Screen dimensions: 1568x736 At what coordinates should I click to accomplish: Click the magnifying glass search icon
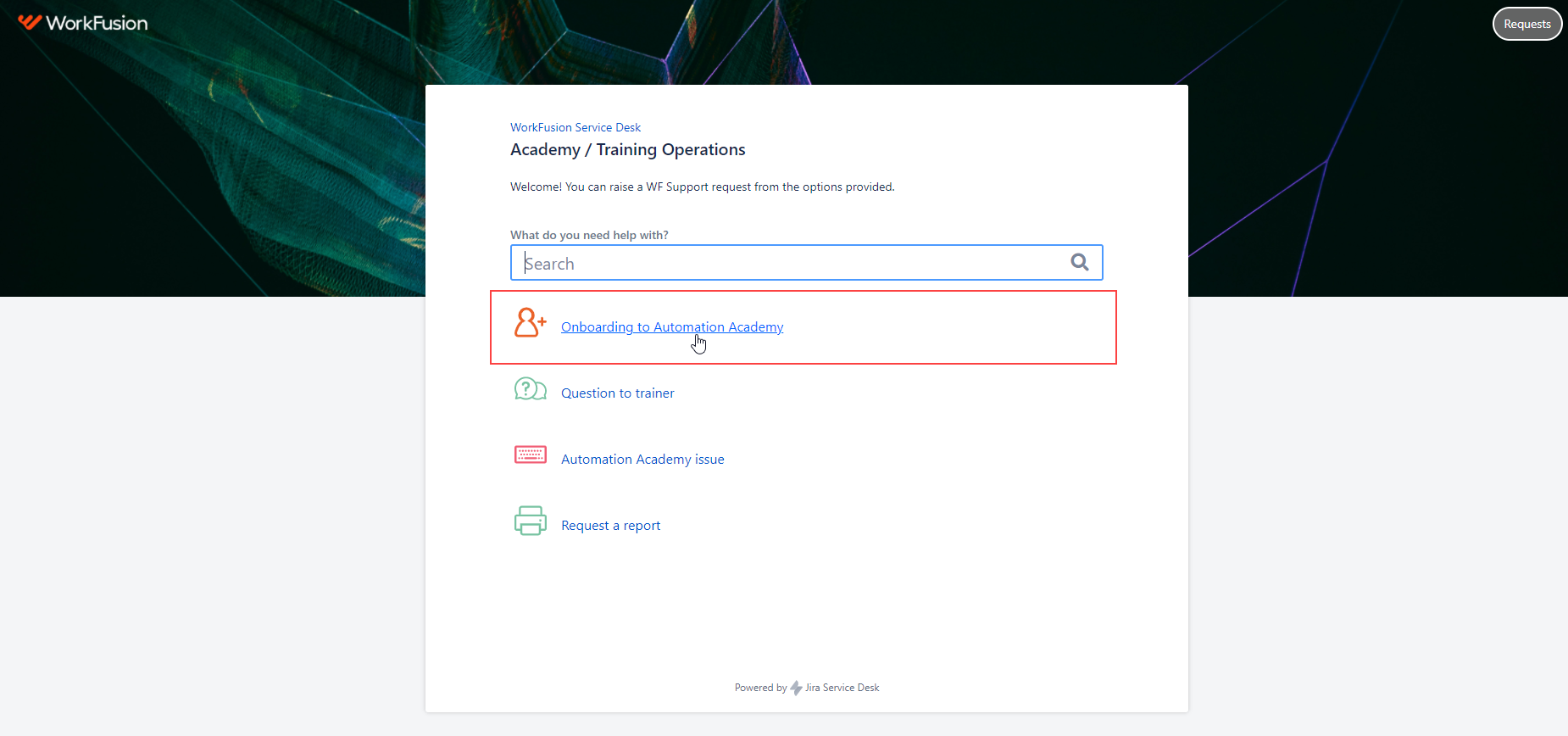[x=1080, y=262]
